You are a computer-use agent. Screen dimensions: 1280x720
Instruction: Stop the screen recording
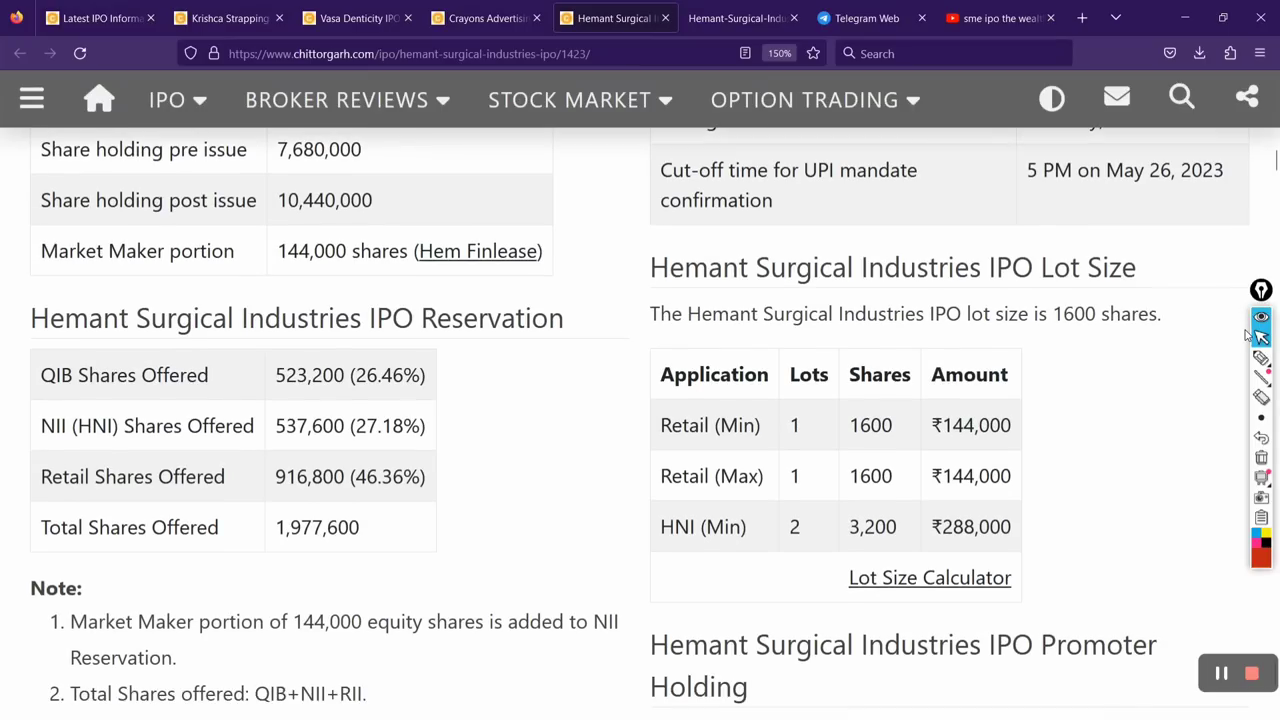coord(1252,674)
